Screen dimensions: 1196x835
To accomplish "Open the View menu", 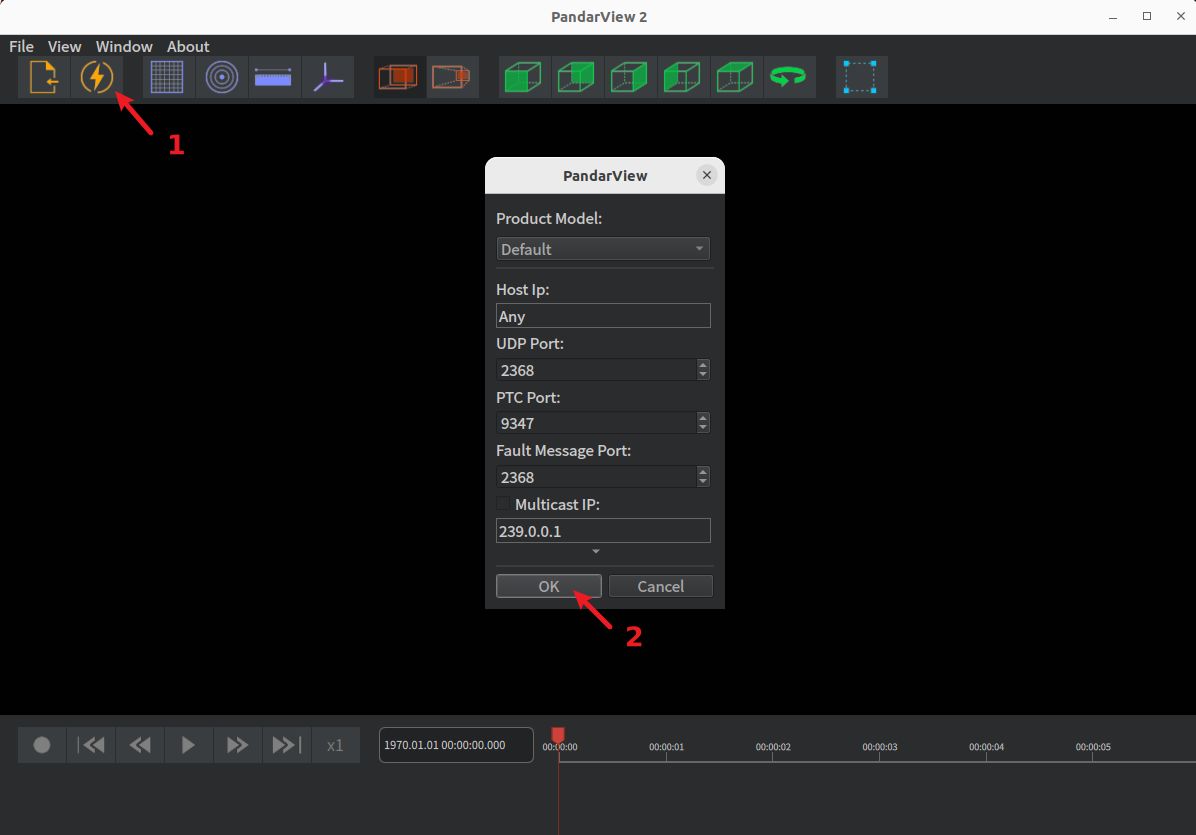I will [64, 47].
